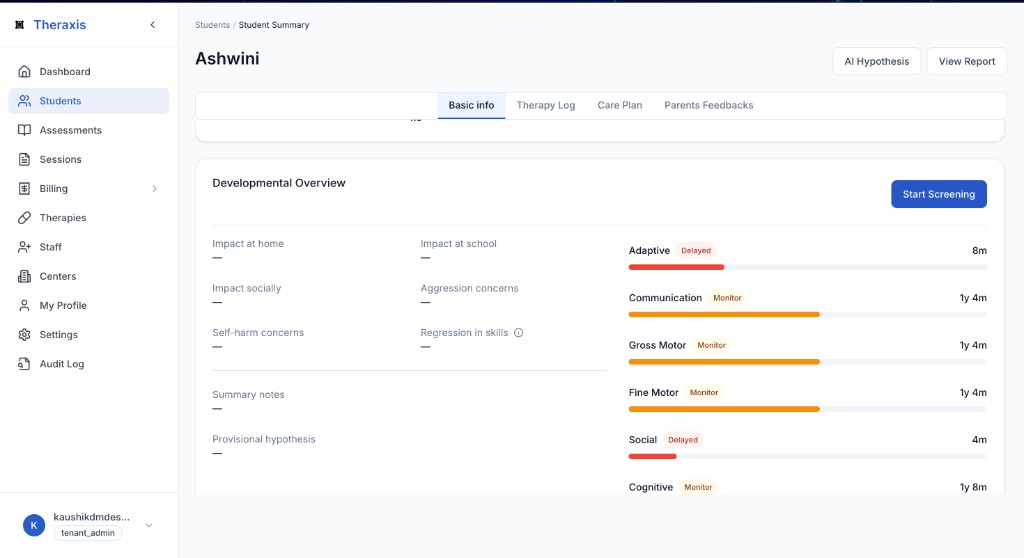Open My Profile from the sidebar

click(89, 305)
